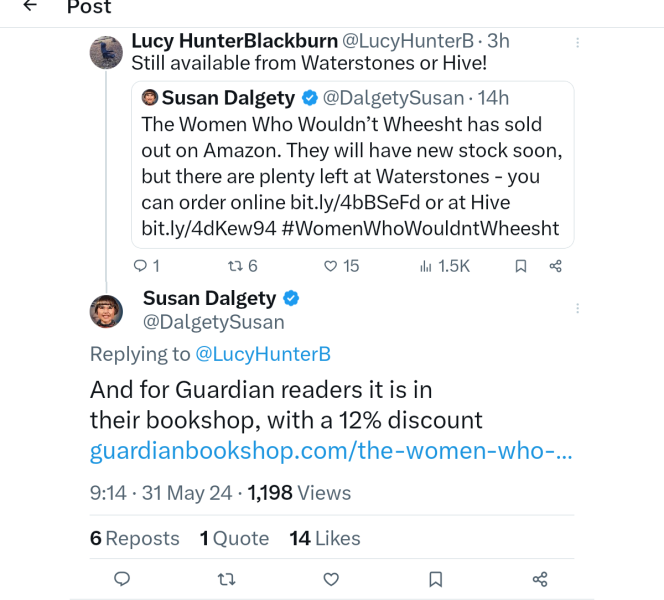The image size is (664, 600).
Task: Share Lucy HunterBlackburn's post
Action: click(x=556, y=266)
